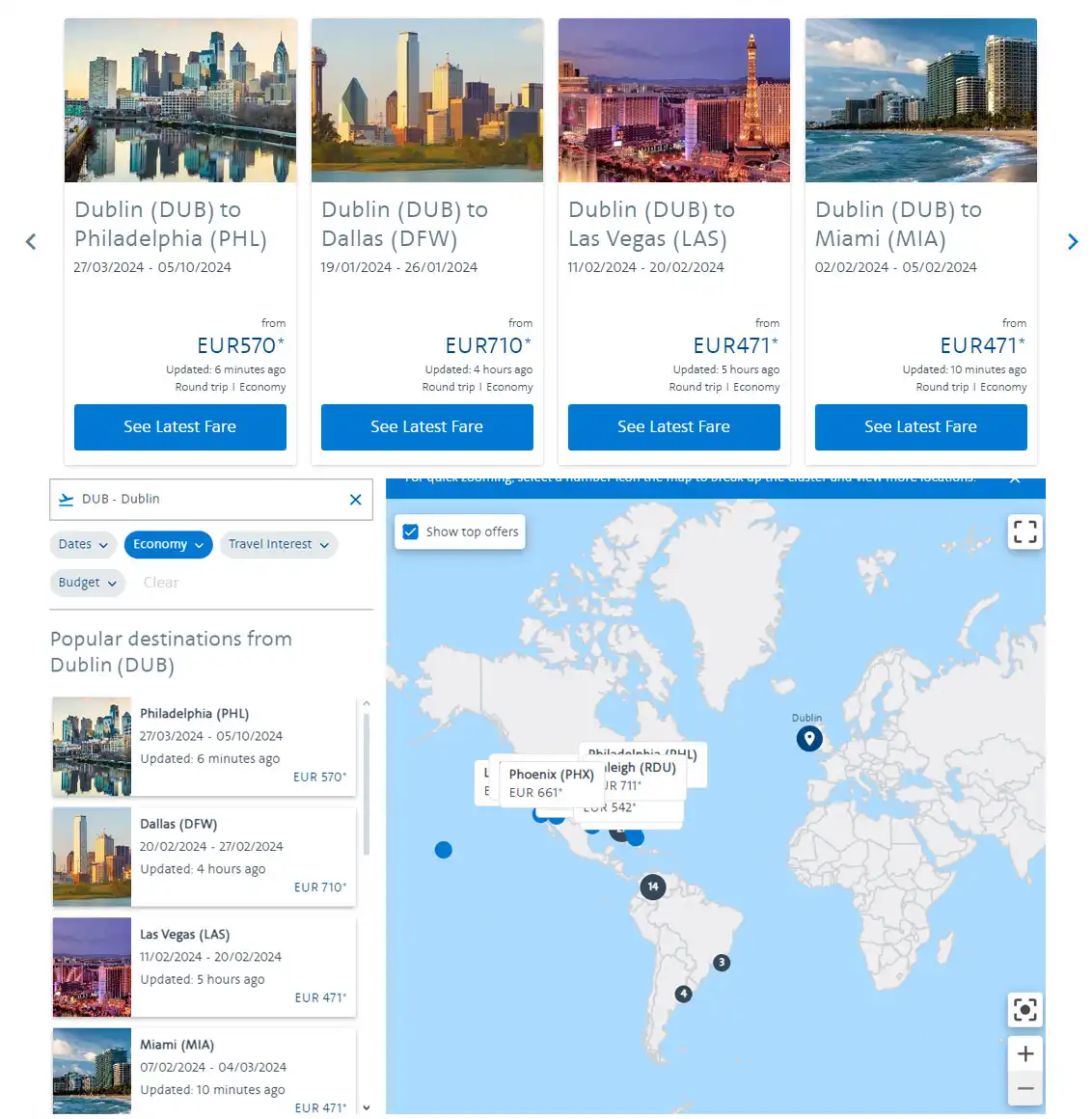Screen dimensions: 1092x1119
Task: See Latest Fare for Dallas
Action: click(426, 427)
